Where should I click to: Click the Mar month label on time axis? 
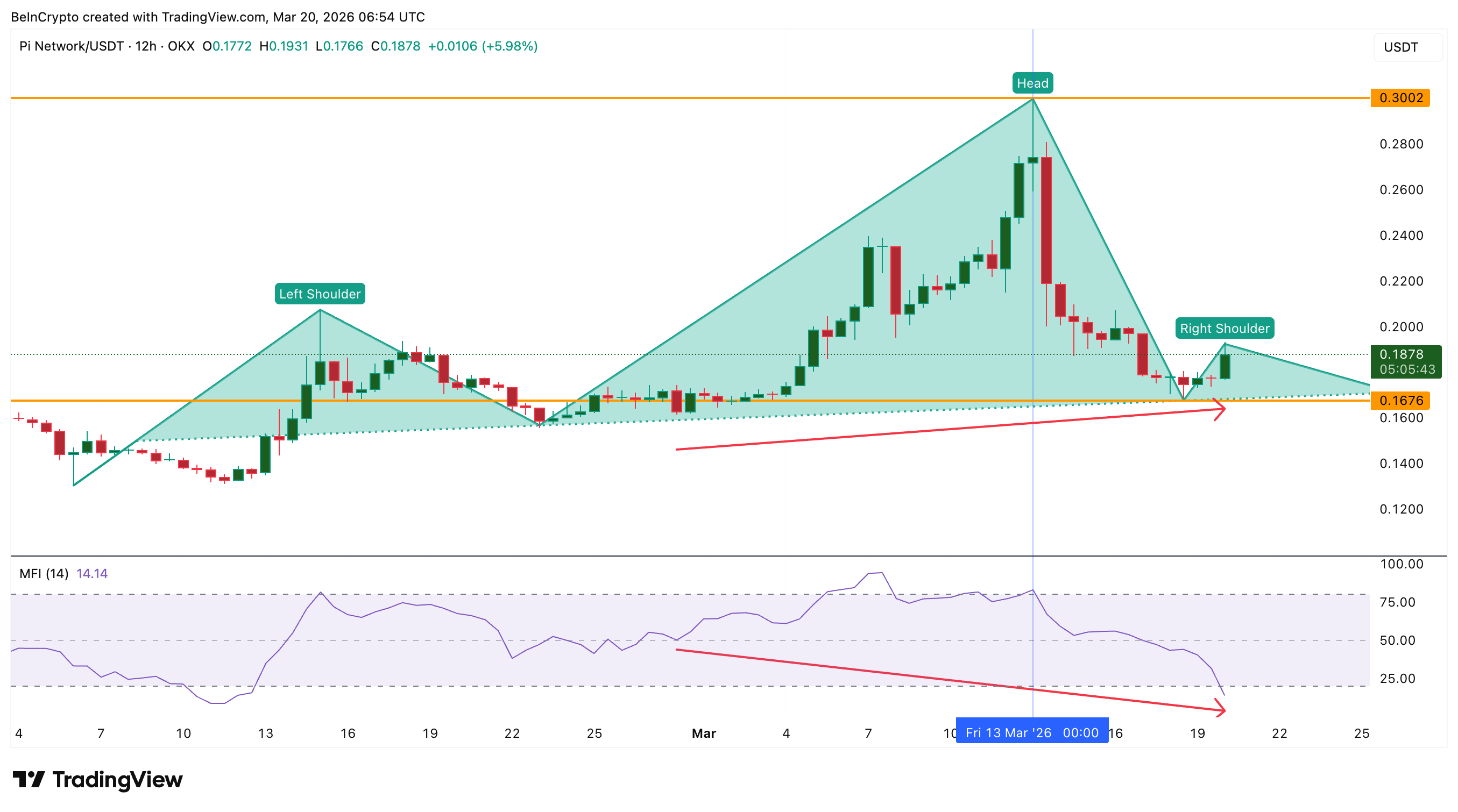pyautogui.click(x=704, y=733)
